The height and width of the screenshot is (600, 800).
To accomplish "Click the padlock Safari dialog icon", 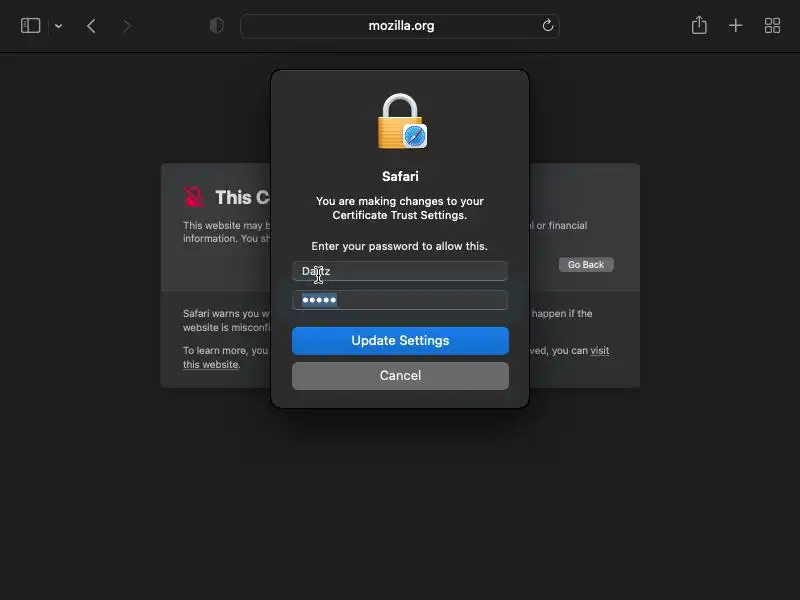I will pos(402,121).
